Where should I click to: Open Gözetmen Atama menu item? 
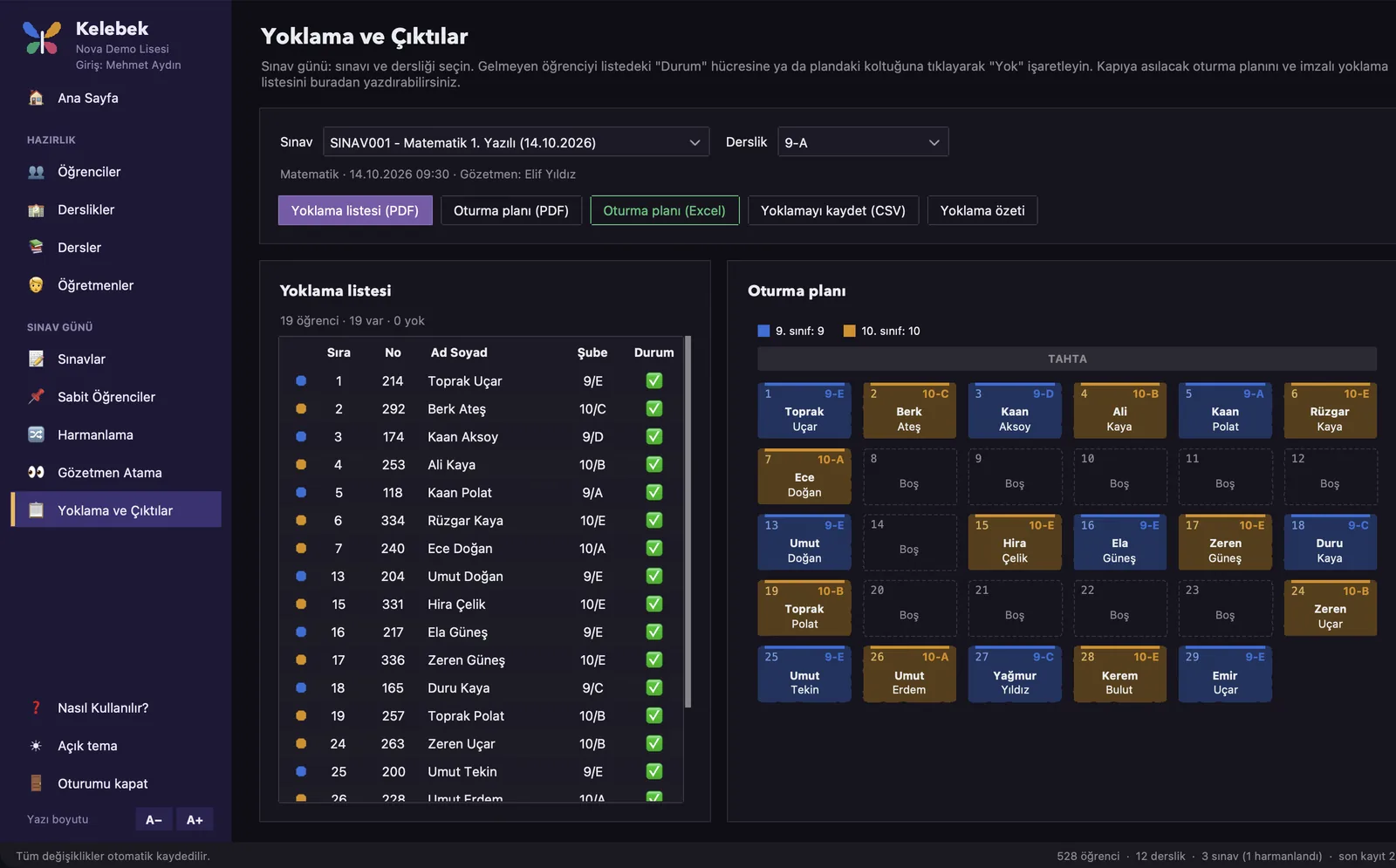coord(116,473)
